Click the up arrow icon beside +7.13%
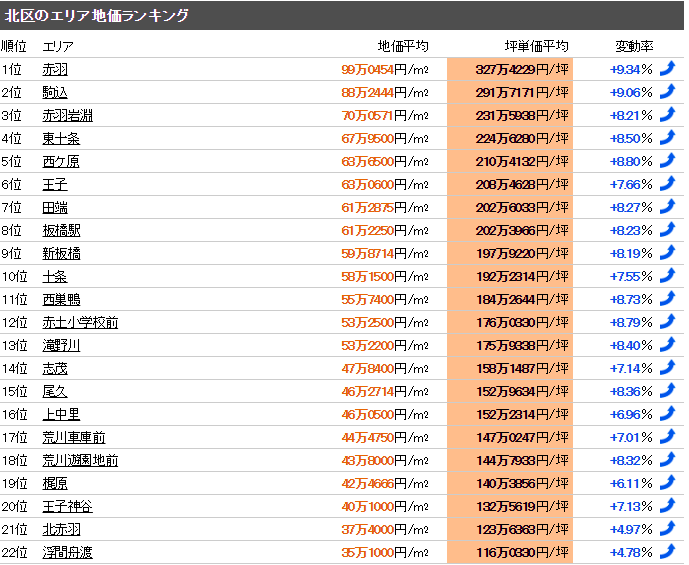689x565 pixels. click(667, 506)
